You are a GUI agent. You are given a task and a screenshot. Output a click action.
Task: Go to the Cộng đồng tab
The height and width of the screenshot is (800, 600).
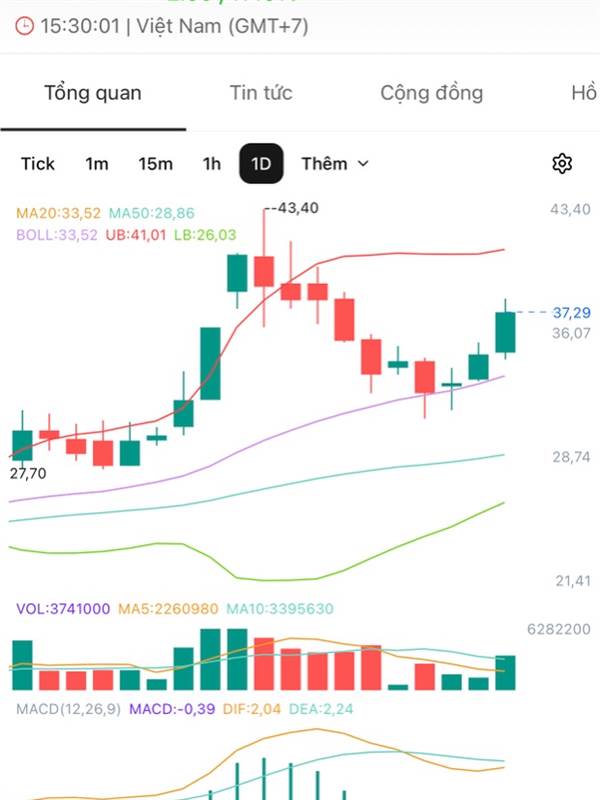point(431,93)
